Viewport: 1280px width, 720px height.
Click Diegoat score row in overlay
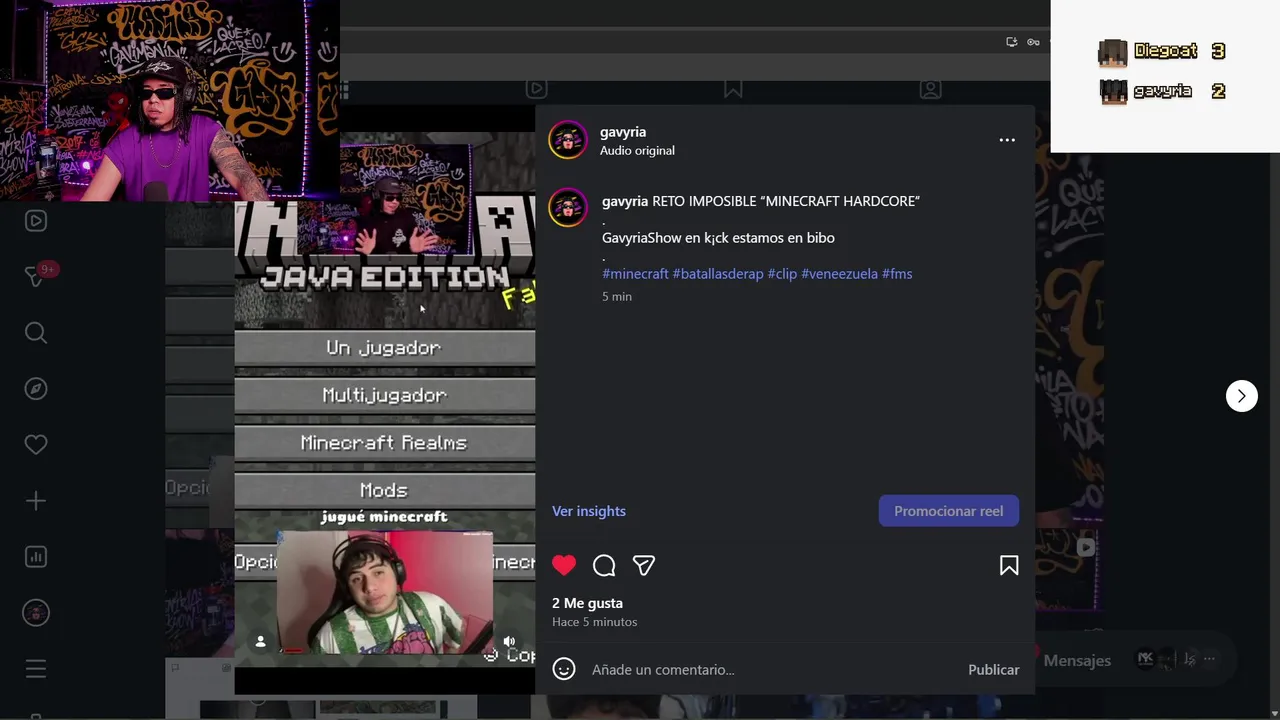1162,52
